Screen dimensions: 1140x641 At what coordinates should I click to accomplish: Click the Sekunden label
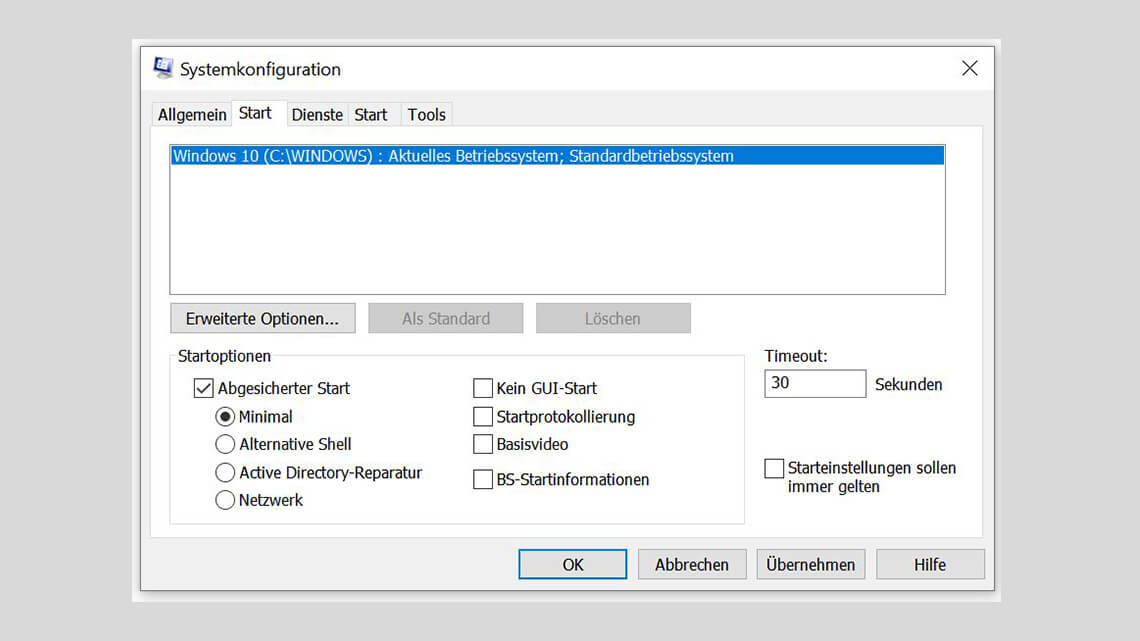908,384
